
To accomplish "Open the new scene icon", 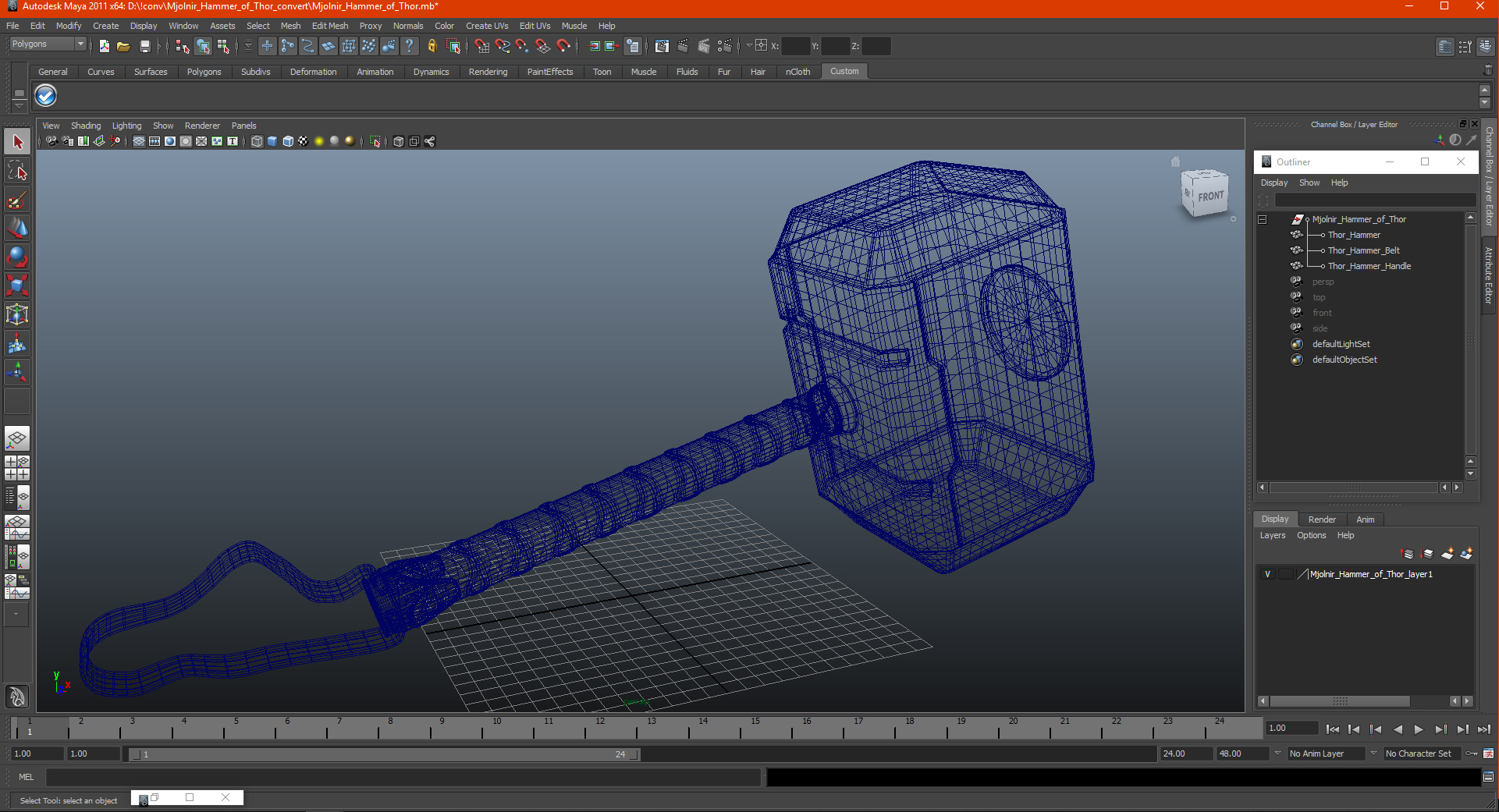I will tap(104, 46).
